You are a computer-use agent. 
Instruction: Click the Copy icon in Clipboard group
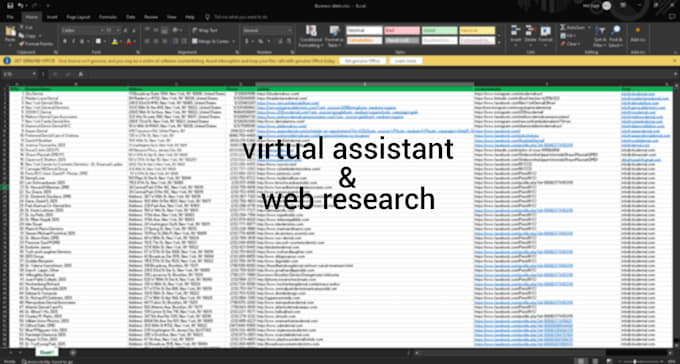[x=22, y=36]
